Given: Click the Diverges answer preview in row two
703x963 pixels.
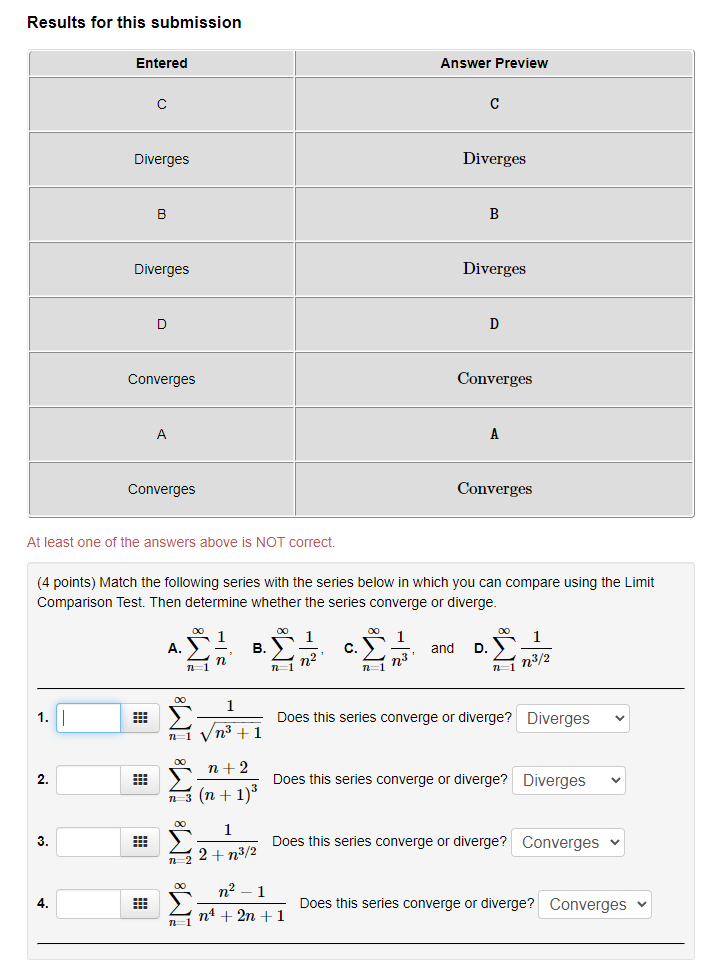Looking at the screenshot, I should click(494, 158).
